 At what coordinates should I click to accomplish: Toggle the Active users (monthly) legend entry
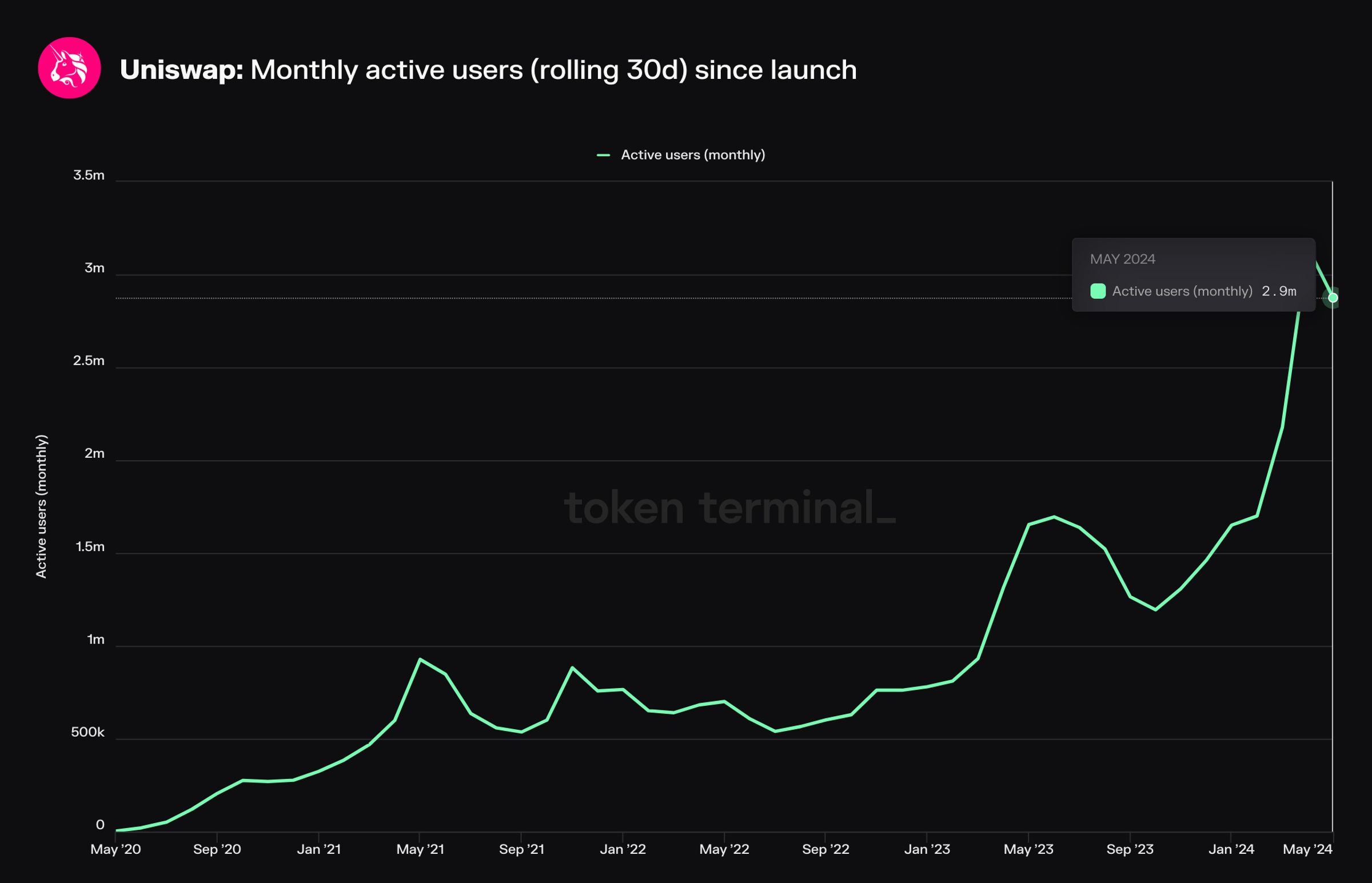pyautogui.click(x=692, y=155)
